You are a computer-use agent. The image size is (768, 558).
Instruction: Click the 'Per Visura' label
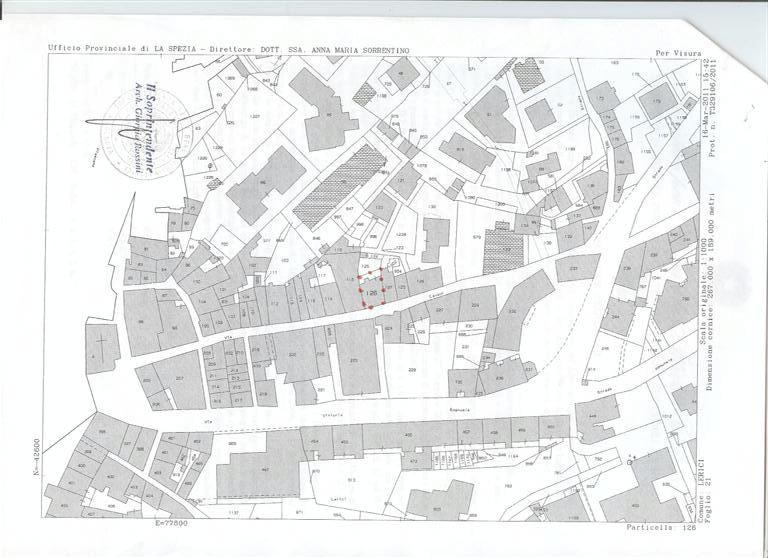pyautogui.click(x=678, y=51)
